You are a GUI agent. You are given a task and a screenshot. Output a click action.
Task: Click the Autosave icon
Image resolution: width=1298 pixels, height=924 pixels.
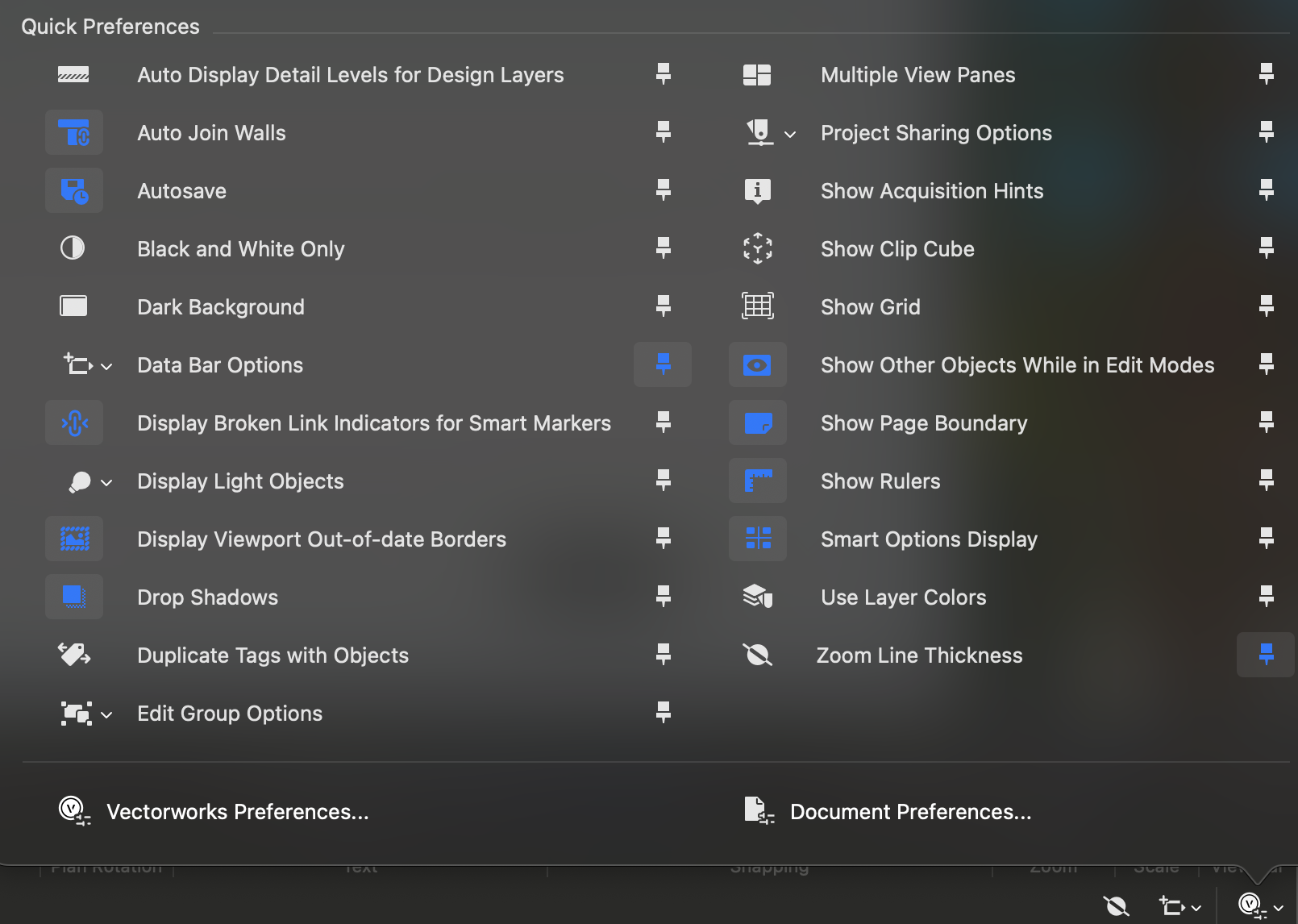pyautogui.click(x=74, y=190)
